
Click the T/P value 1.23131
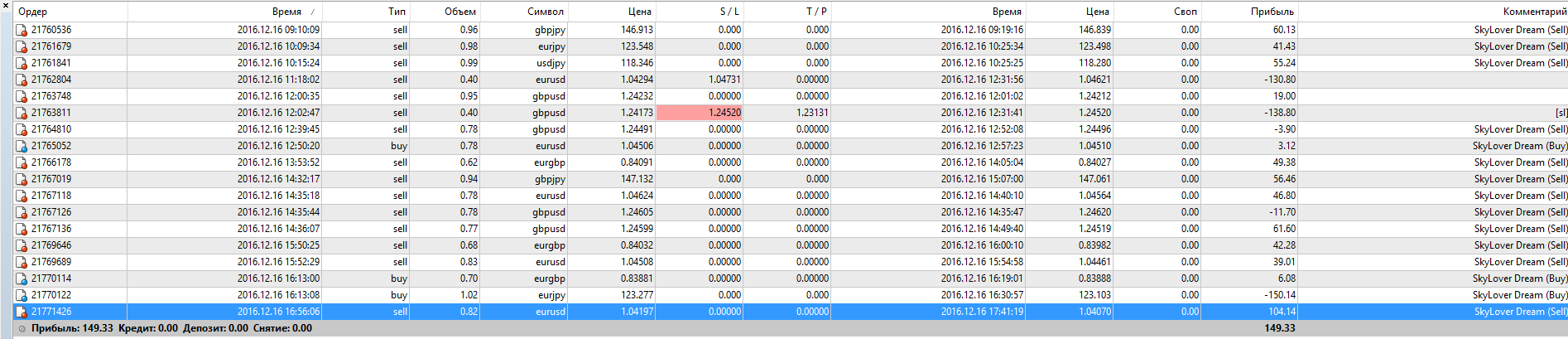tap(812, 113)
